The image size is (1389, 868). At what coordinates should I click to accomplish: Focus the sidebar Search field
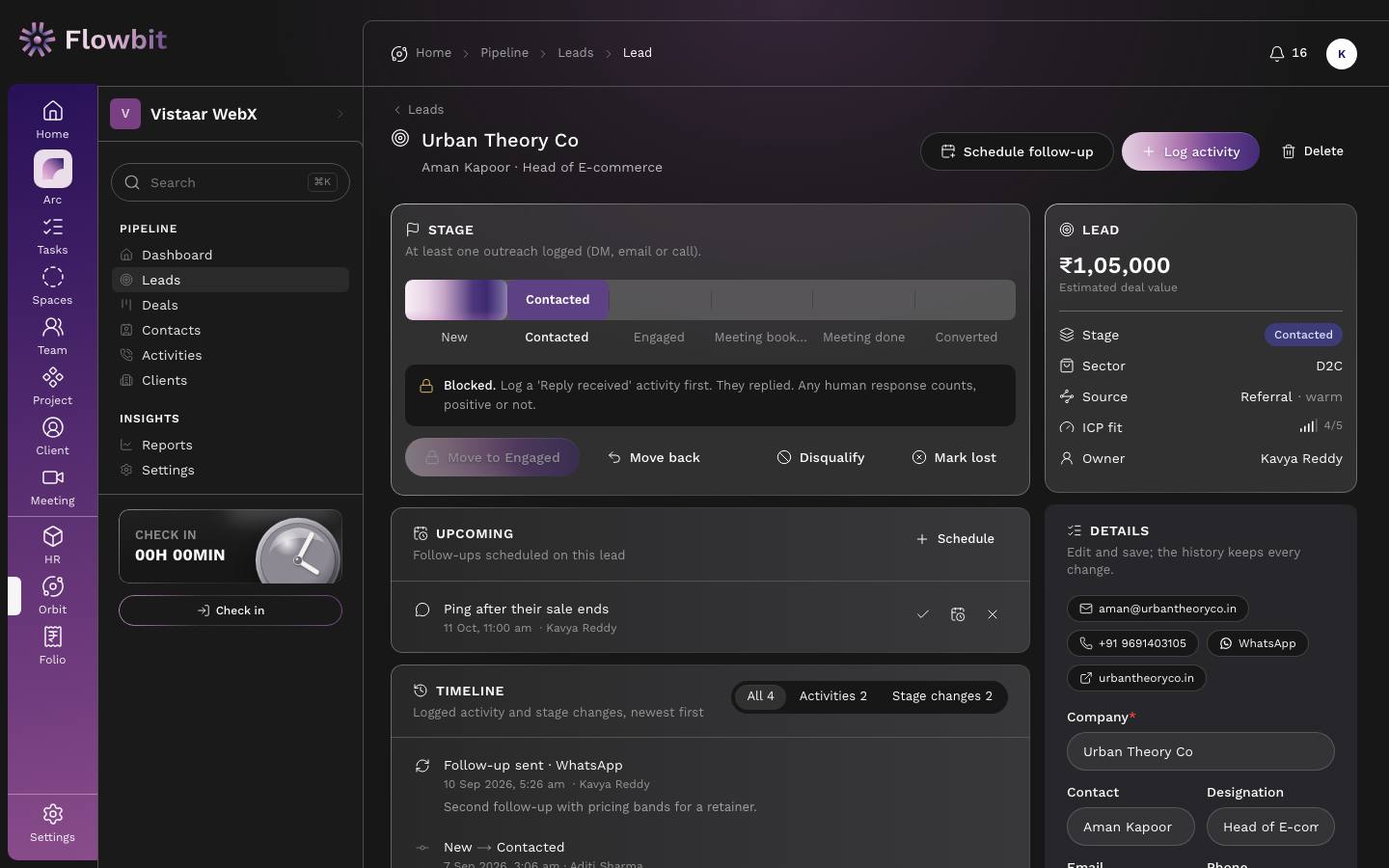(x=231, y=182)
